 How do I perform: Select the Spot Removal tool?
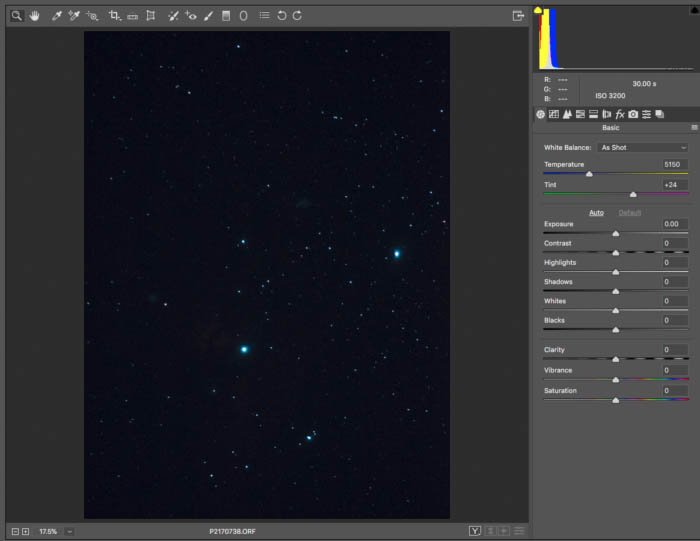tap(173, 16)
